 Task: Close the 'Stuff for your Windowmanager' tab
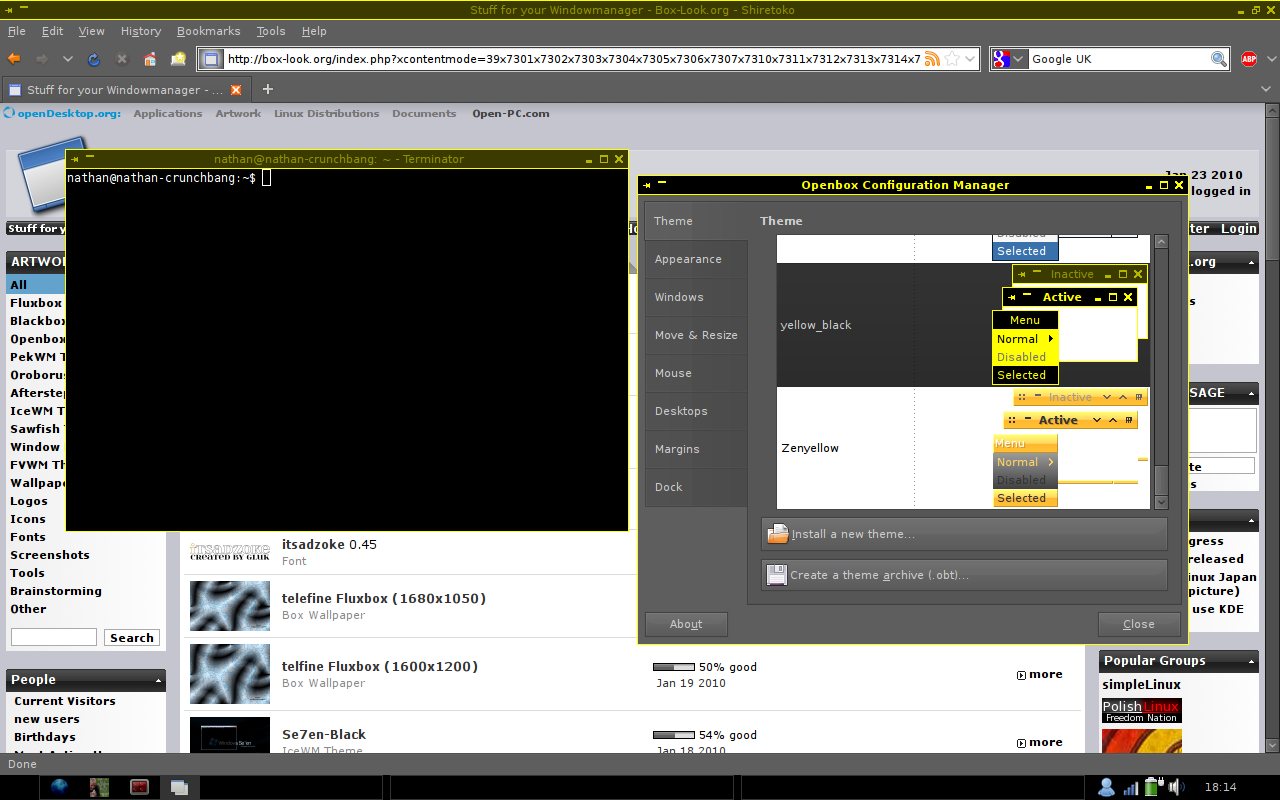236,90
